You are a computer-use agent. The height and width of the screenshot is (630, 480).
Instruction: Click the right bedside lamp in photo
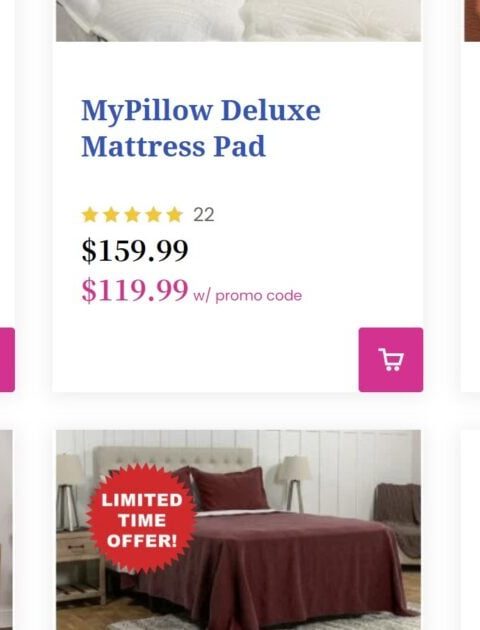[295, 484]
